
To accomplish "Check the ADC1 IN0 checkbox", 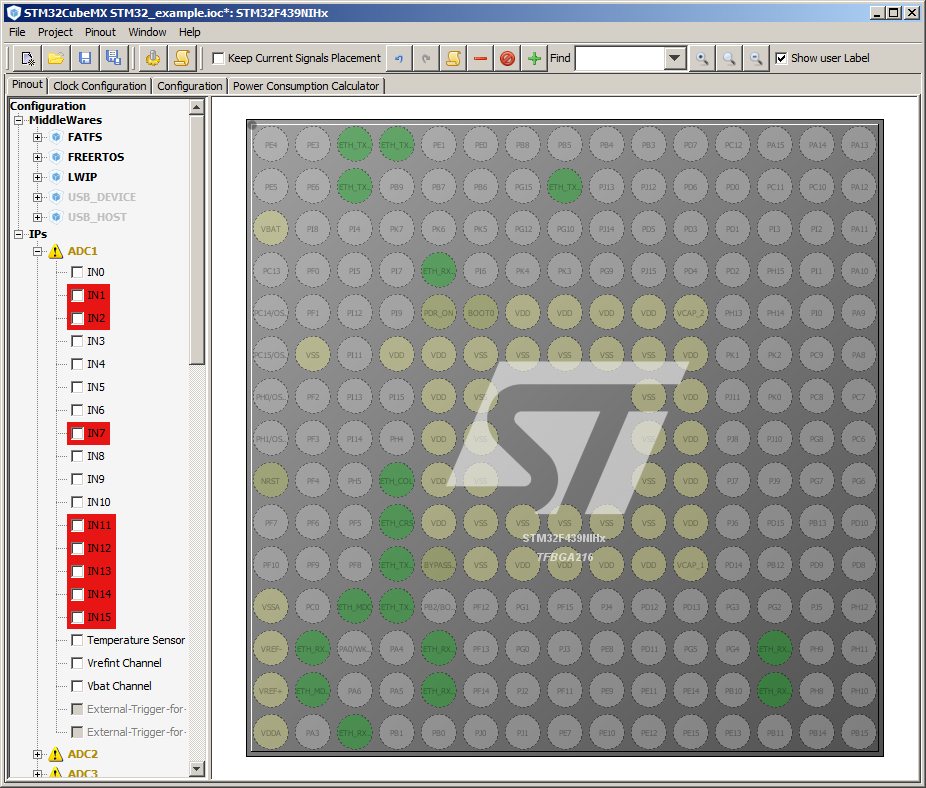I will pos(77,272).
